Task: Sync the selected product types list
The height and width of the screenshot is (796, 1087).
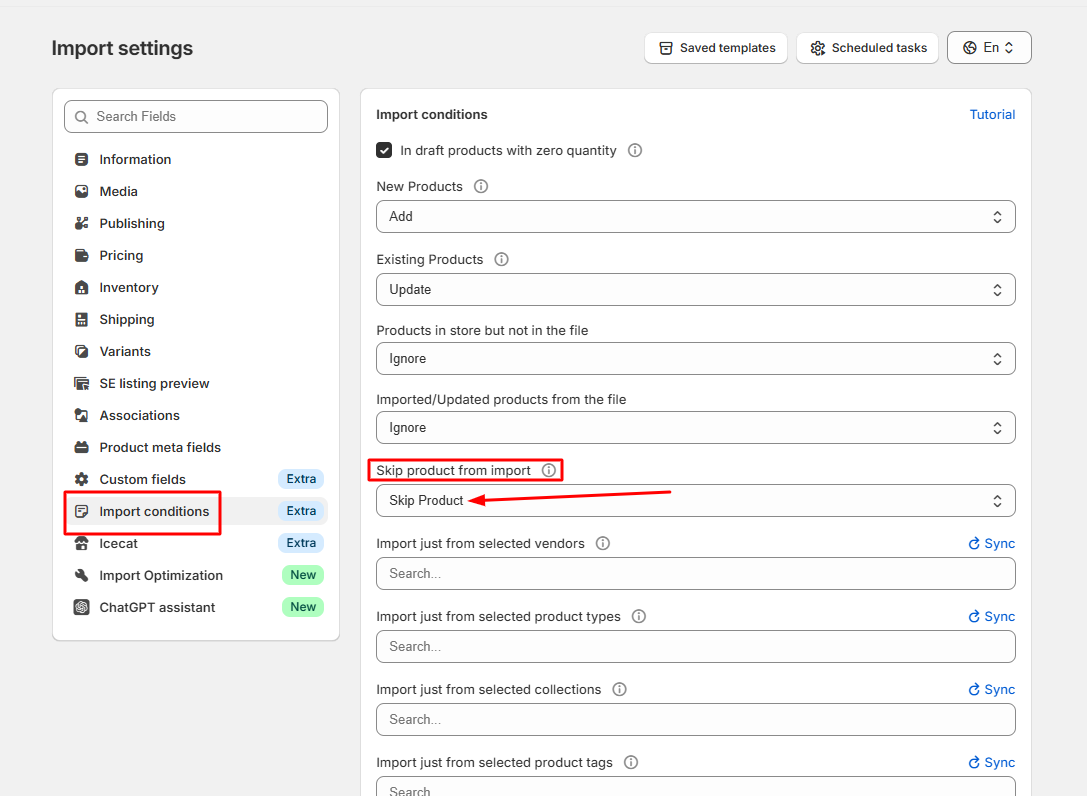Action: (x=991, y=616)
